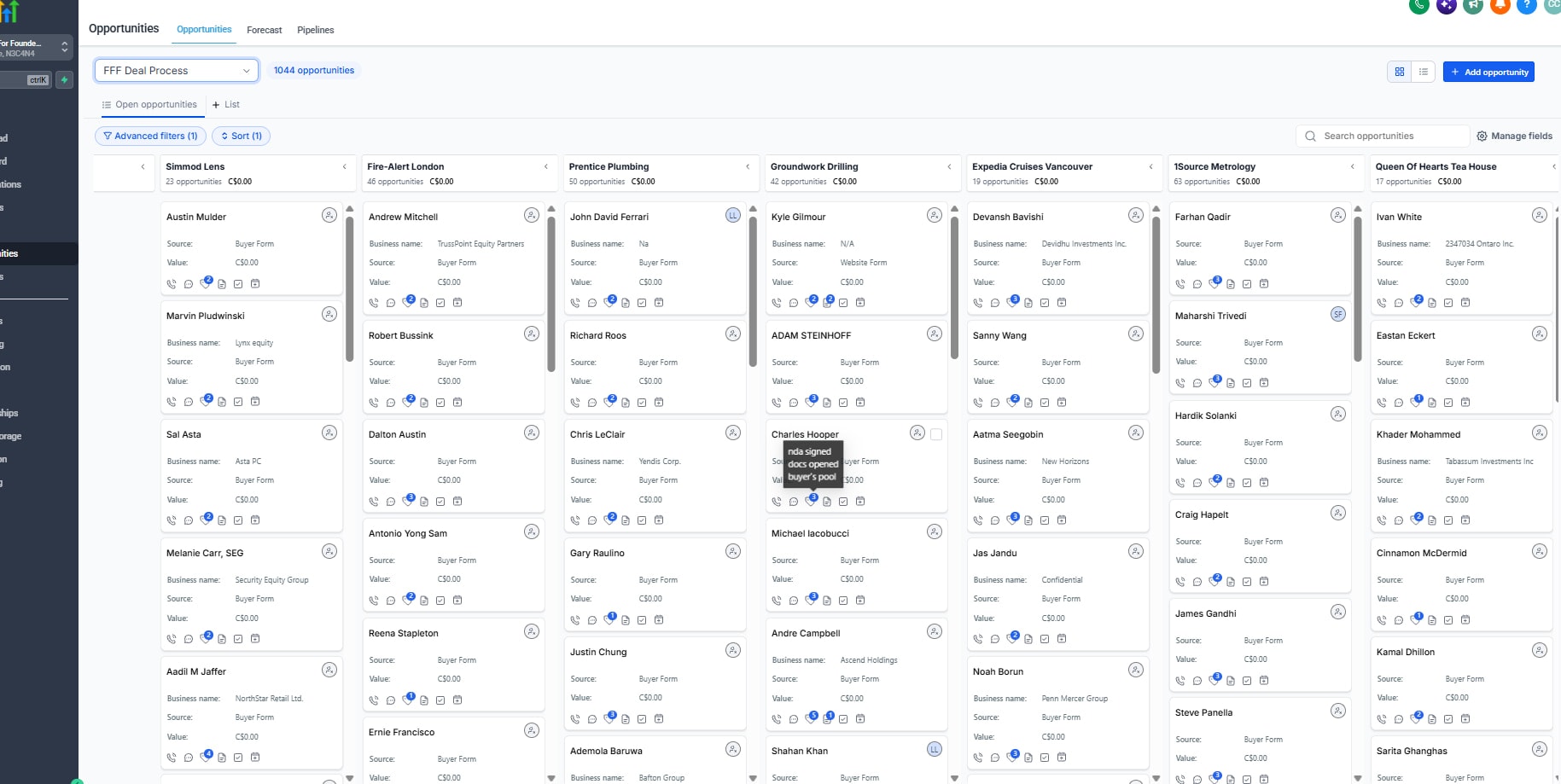The width and height of the screenshot is (1561, 784).
Task: Collapse the Prentice Plumbing stage column
Action: 748,166
